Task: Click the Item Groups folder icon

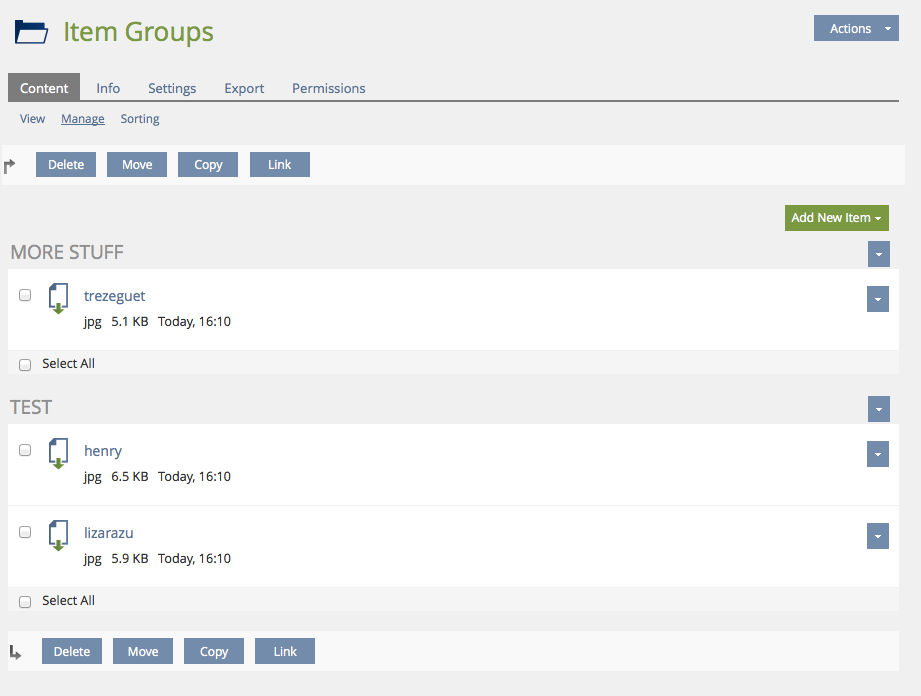Action: [x=31, y=32]
